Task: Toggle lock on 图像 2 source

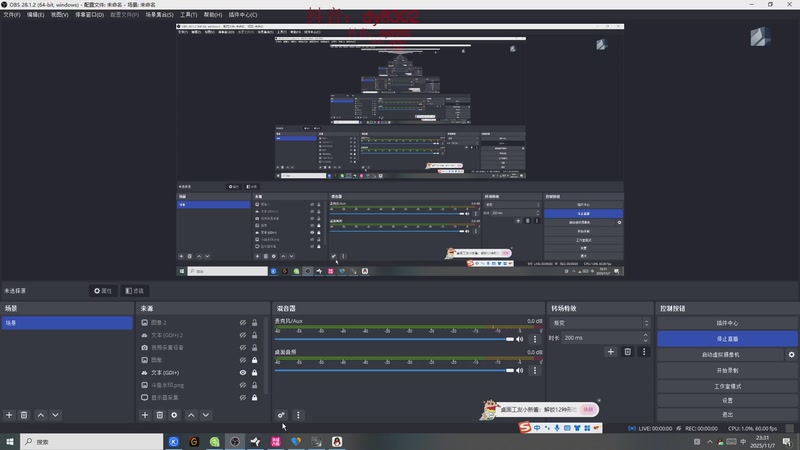Action: 254,322
